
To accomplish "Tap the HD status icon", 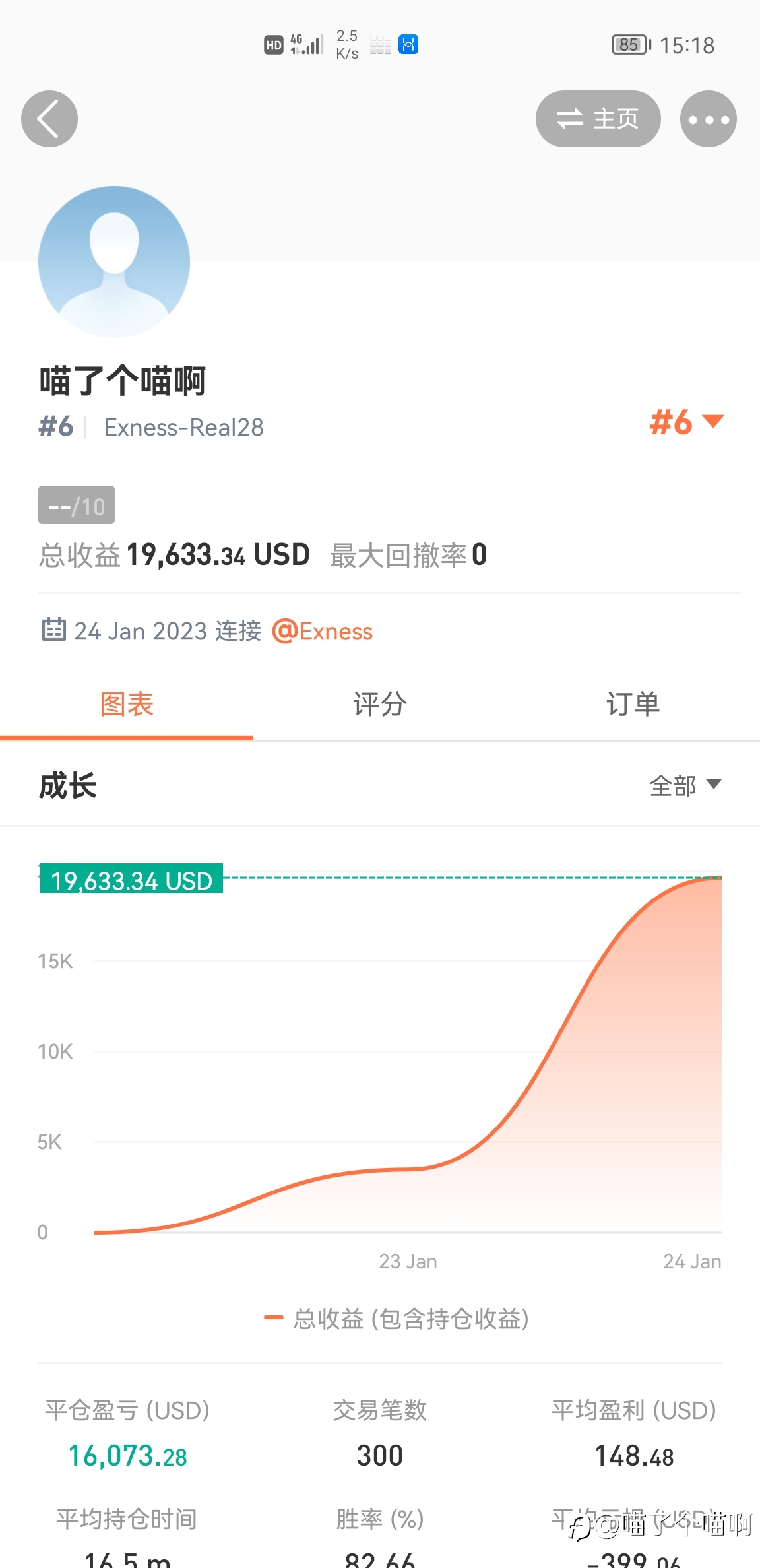I will 273,45.
